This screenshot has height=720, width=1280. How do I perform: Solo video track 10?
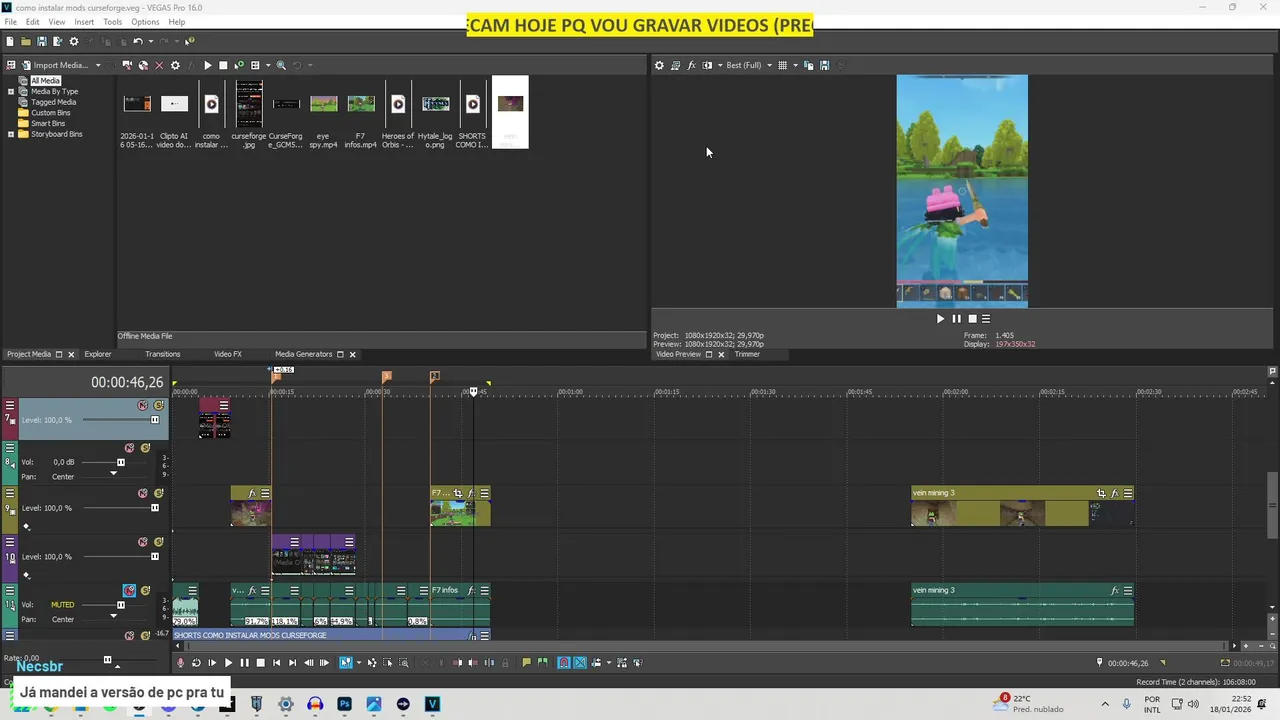[159, 542]
